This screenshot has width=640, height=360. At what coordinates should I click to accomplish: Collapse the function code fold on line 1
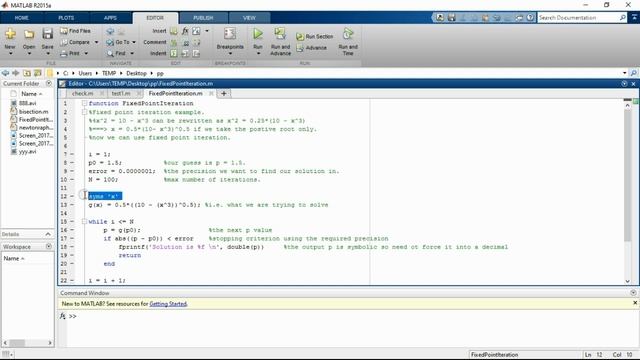84,103
